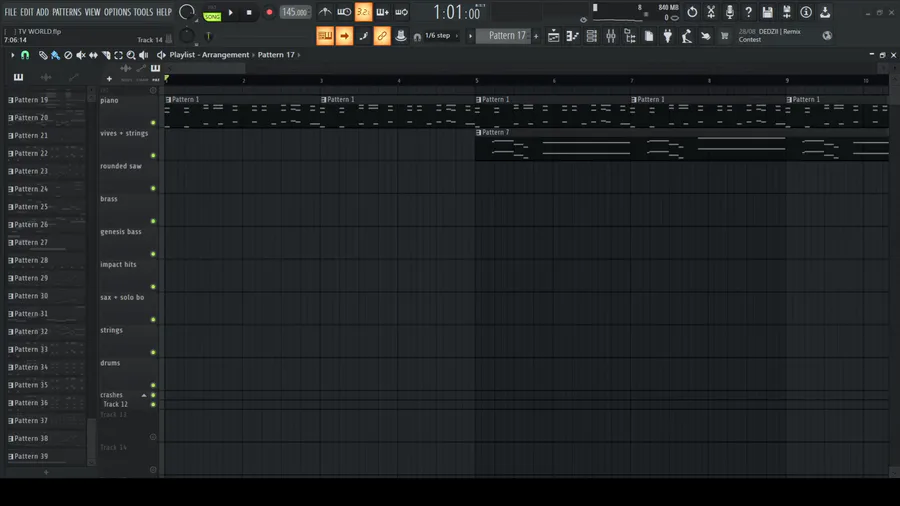Viewport: 900px width, 506px height.
Task: Select the Zoom magnifier tool
Action: (131, 55)
